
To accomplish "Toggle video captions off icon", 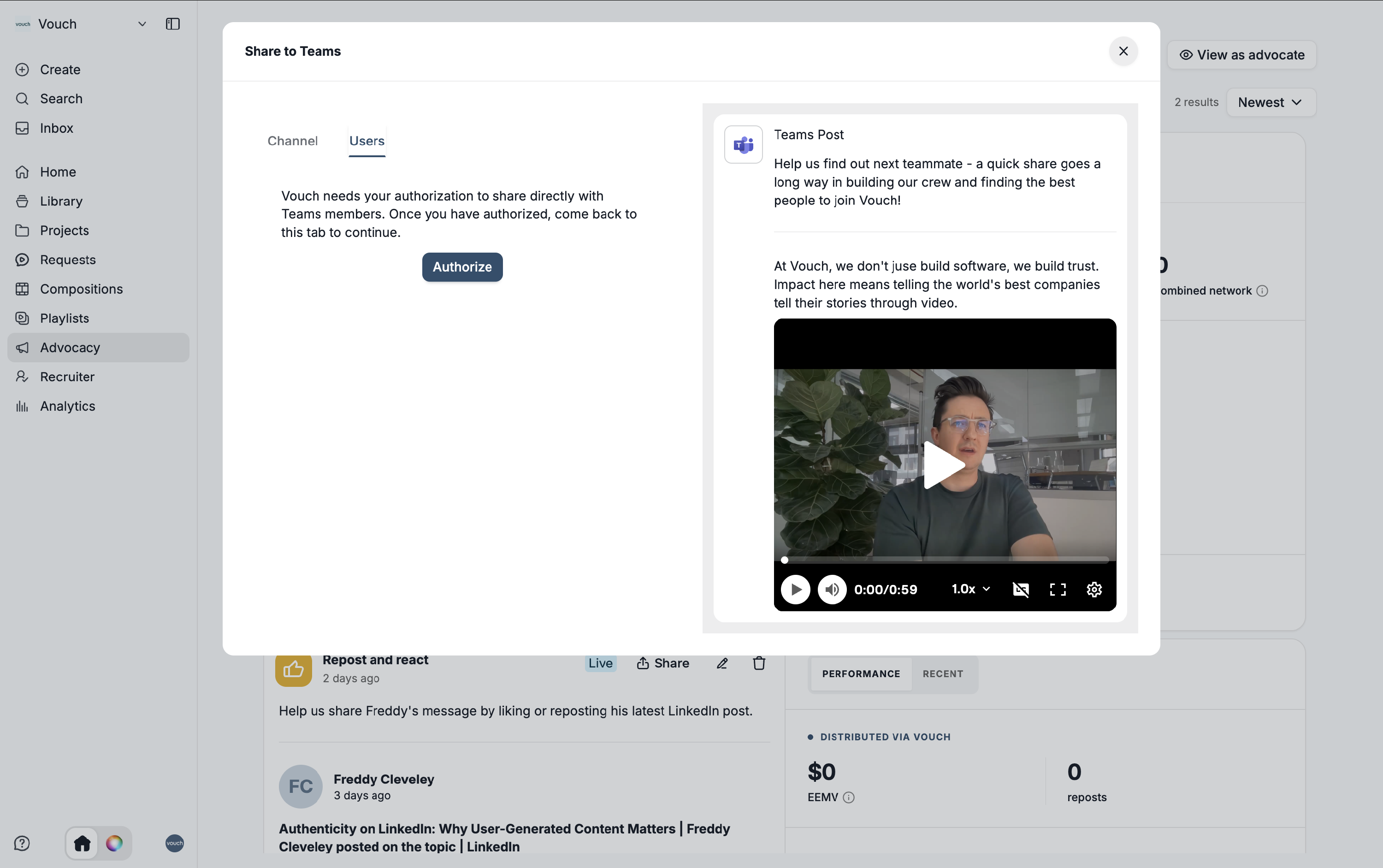I will tap(1021, 590).
